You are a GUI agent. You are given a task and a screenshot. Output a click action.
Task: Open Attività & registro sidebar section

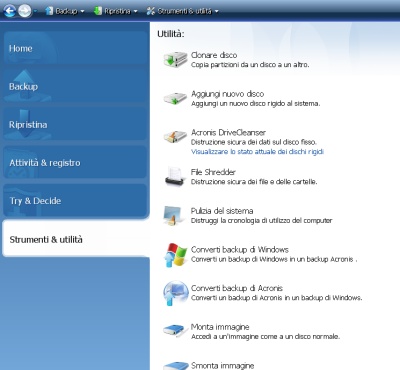pyautogui.click(x=75, y=162)
